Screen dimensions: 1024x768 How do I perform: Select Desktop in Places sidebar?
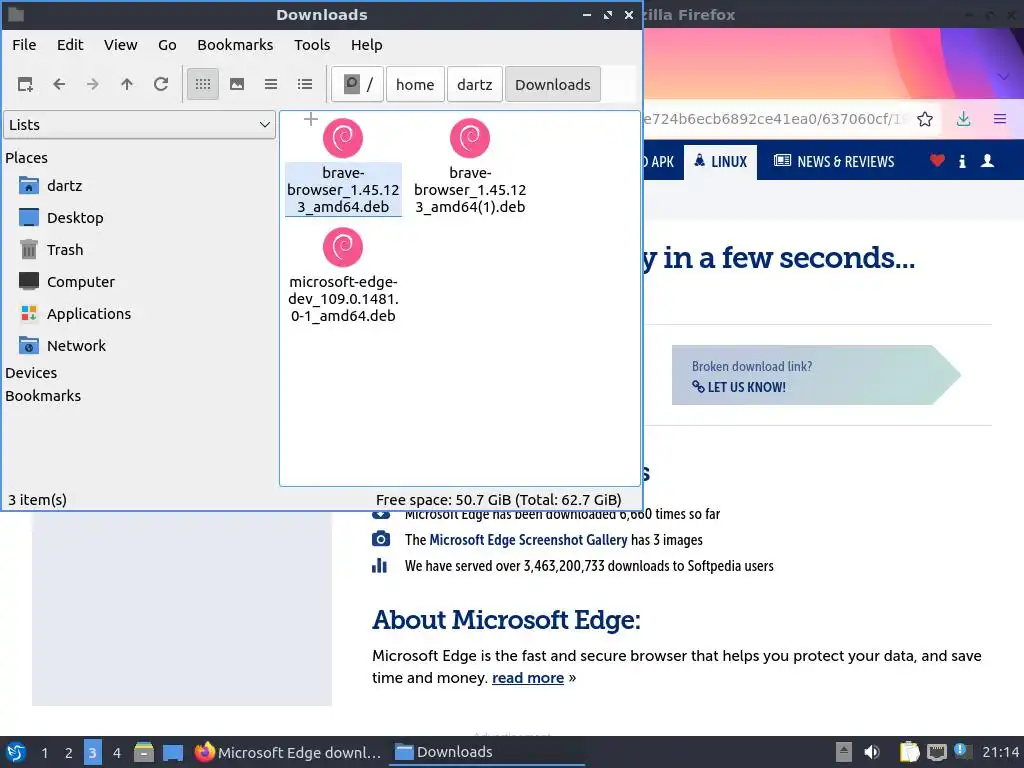pos(74,218)
